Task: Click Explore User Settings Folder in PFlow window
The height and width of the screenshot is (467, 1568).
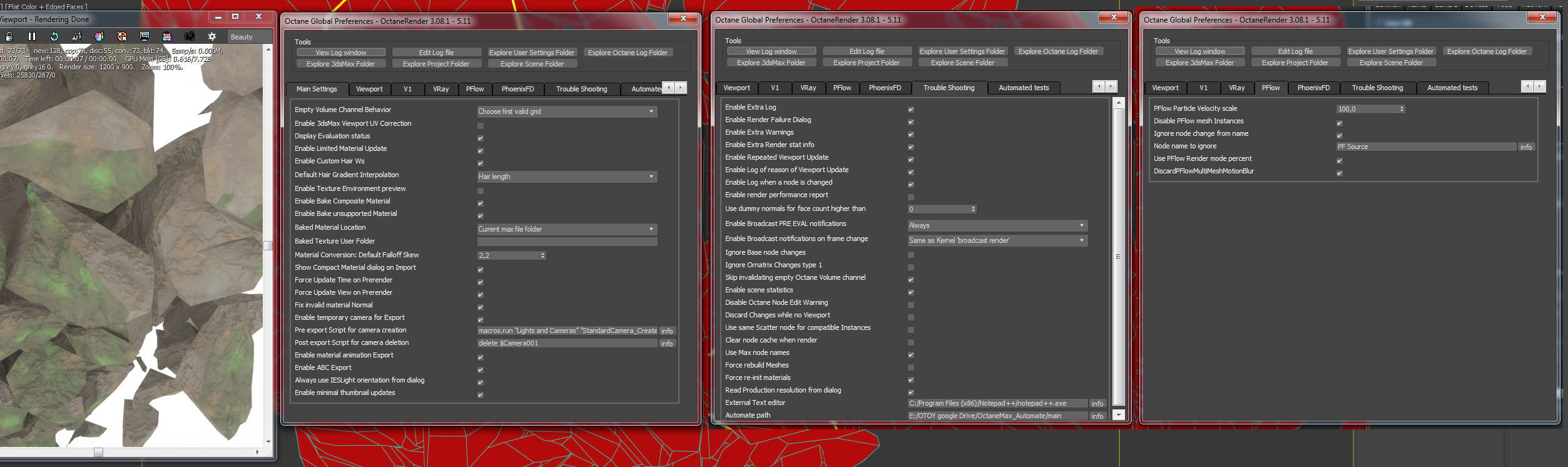Action: point(1391,51)
